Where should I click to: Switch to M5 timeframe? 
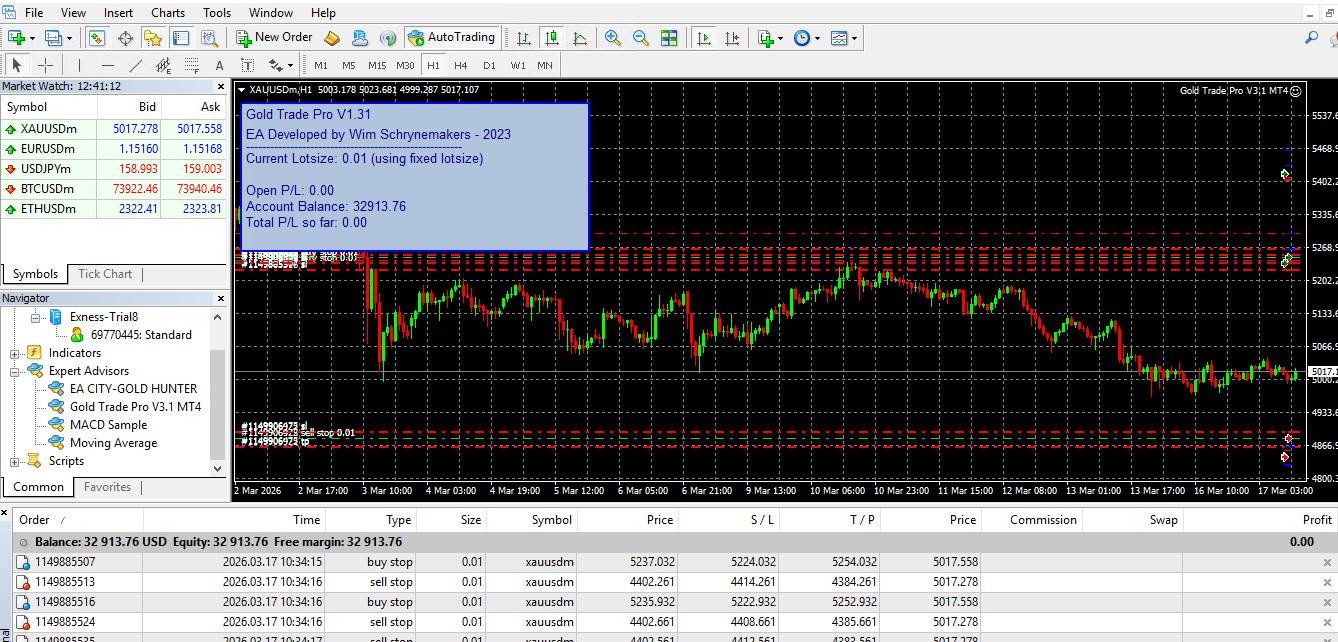[348, 65]
